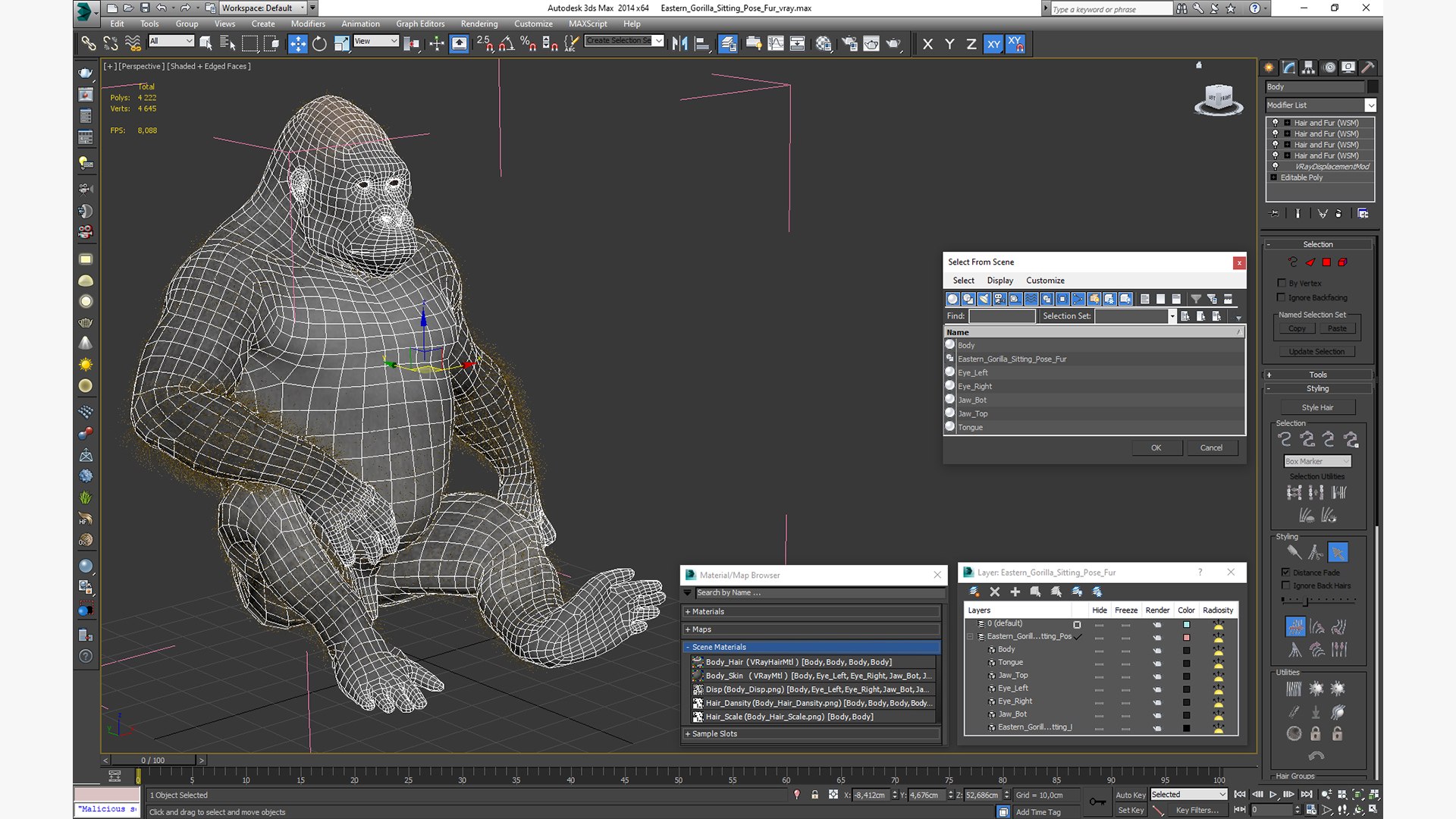Select the Select and Rotate tool

click(x=319, y=44)
